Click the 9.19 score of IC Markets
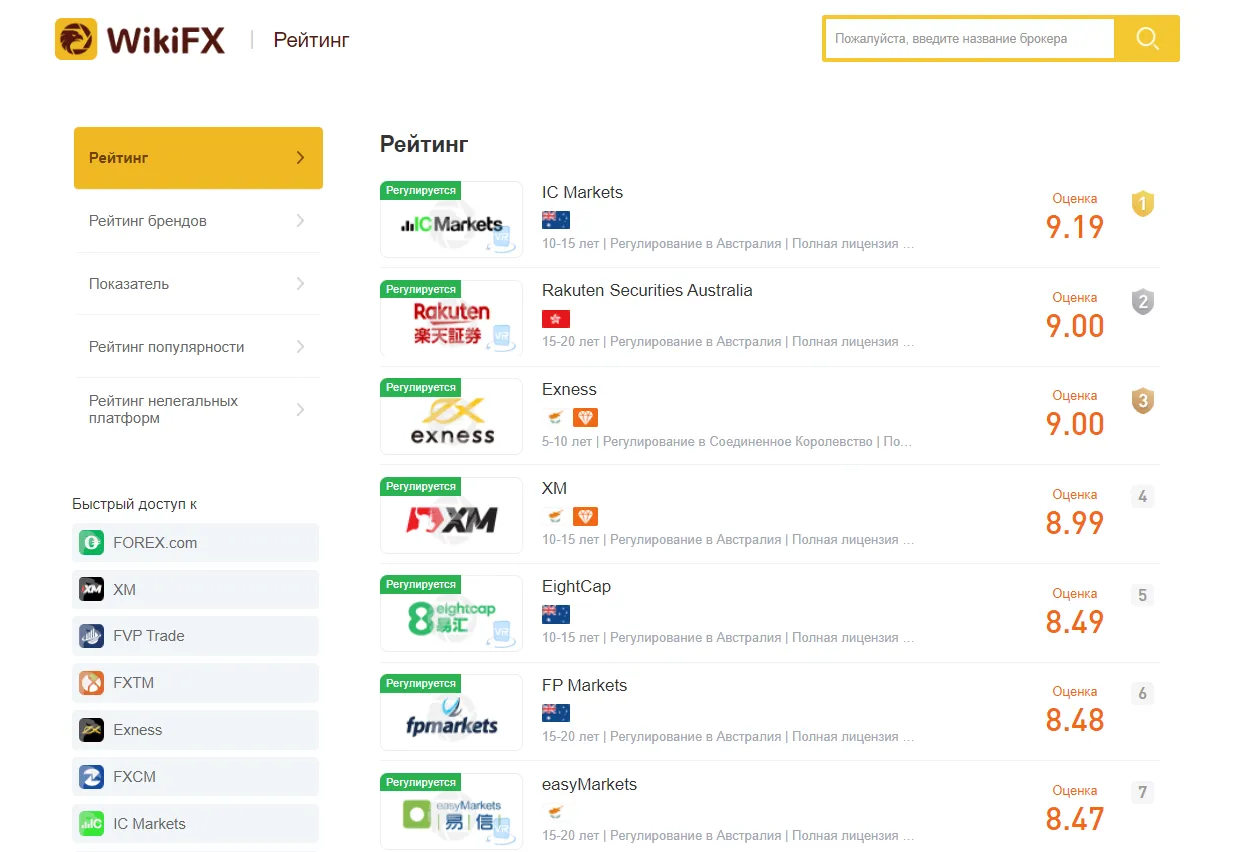The width and height of the screenshot is (1234, 852). (1075, 227)
